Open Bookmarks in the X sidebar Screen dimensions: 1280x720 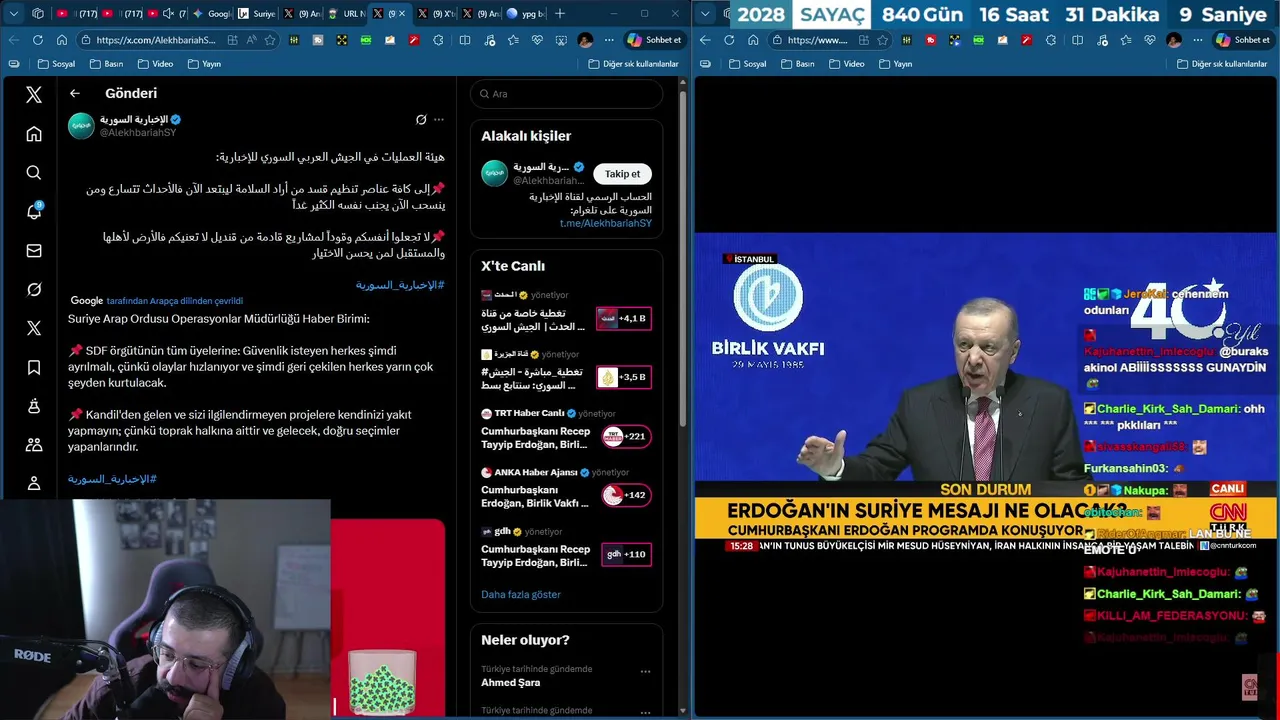pyautogui.click(x=34, y=367)
